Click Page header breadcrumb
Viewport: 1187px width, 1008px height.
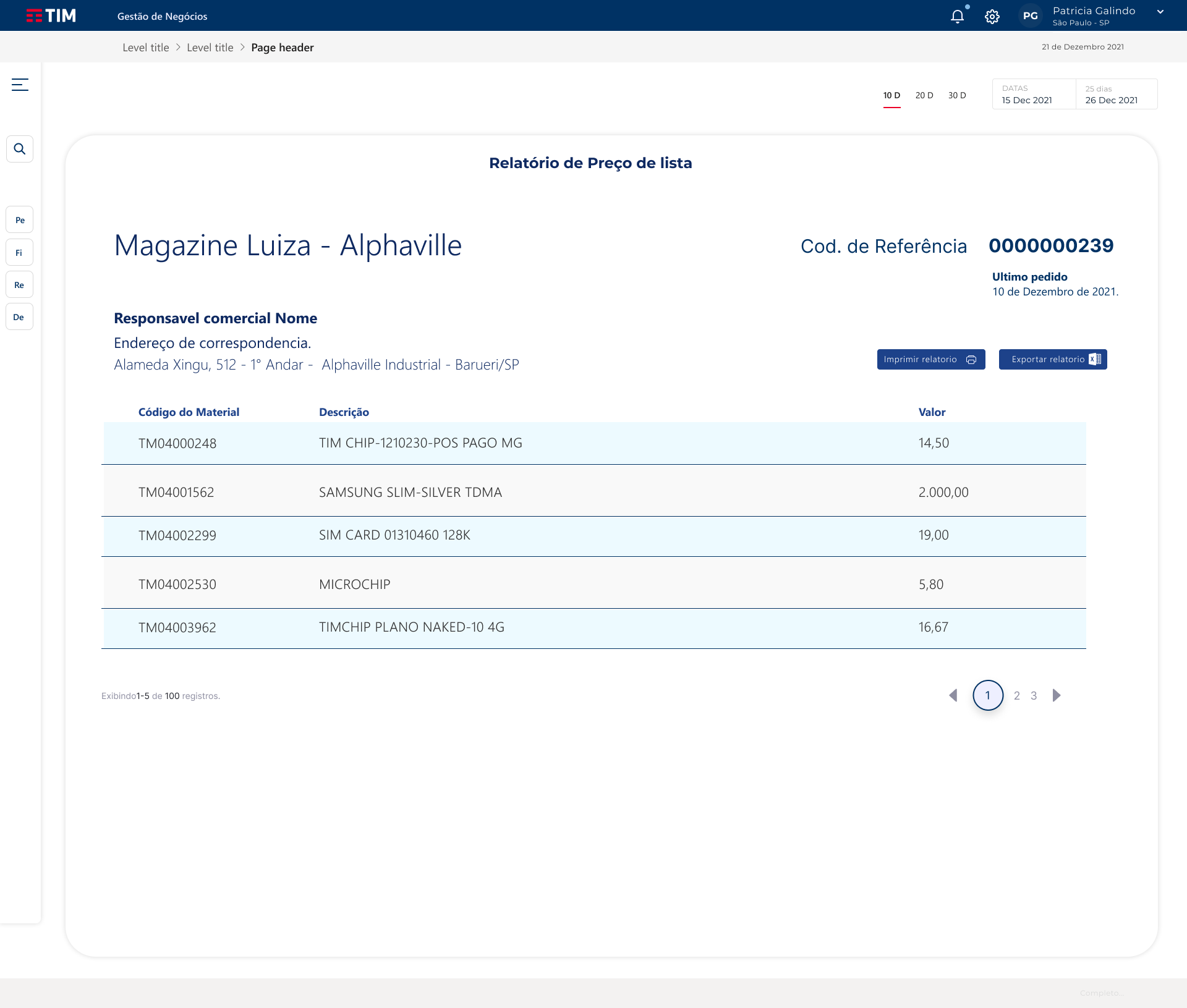tap(283, 48)
